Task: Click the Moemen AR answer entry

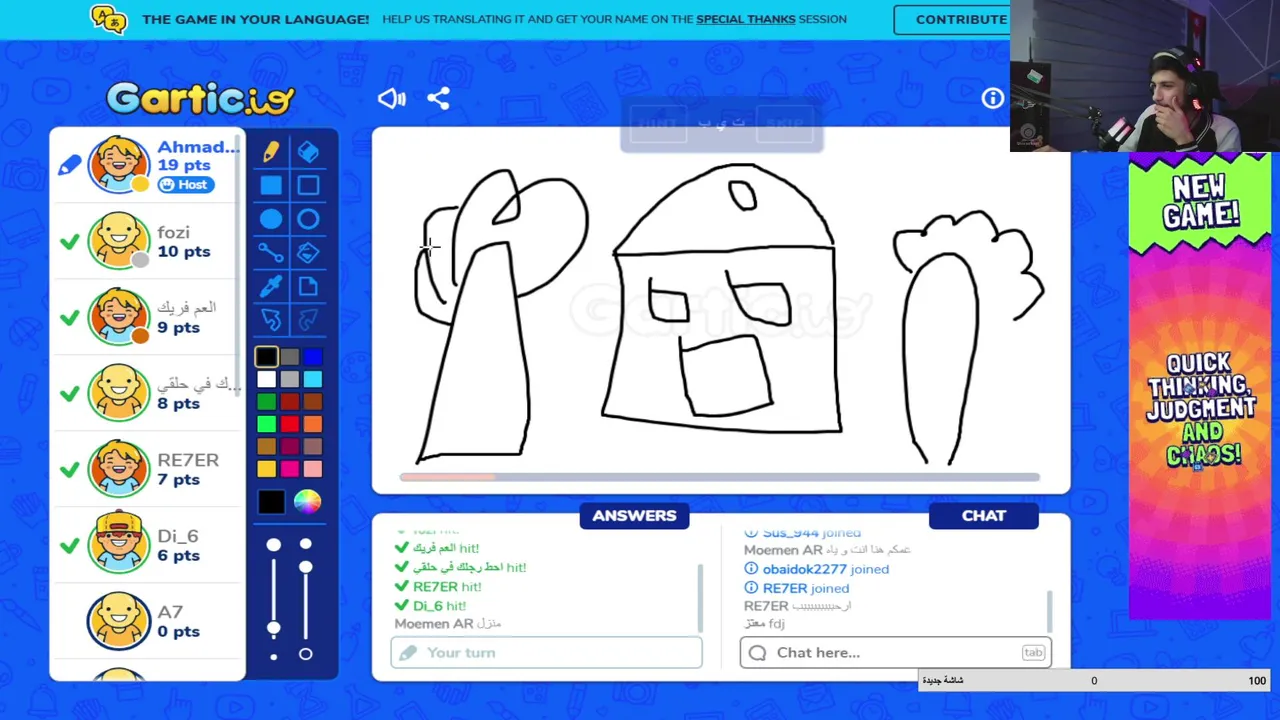Action: [x=447, y=624]
